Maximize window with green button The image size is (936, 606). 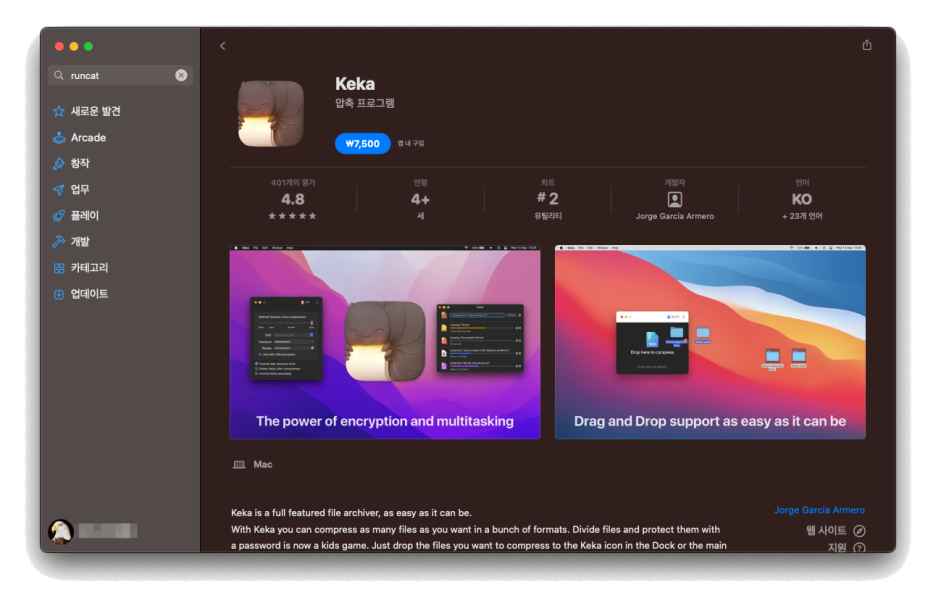click(88, 47)
